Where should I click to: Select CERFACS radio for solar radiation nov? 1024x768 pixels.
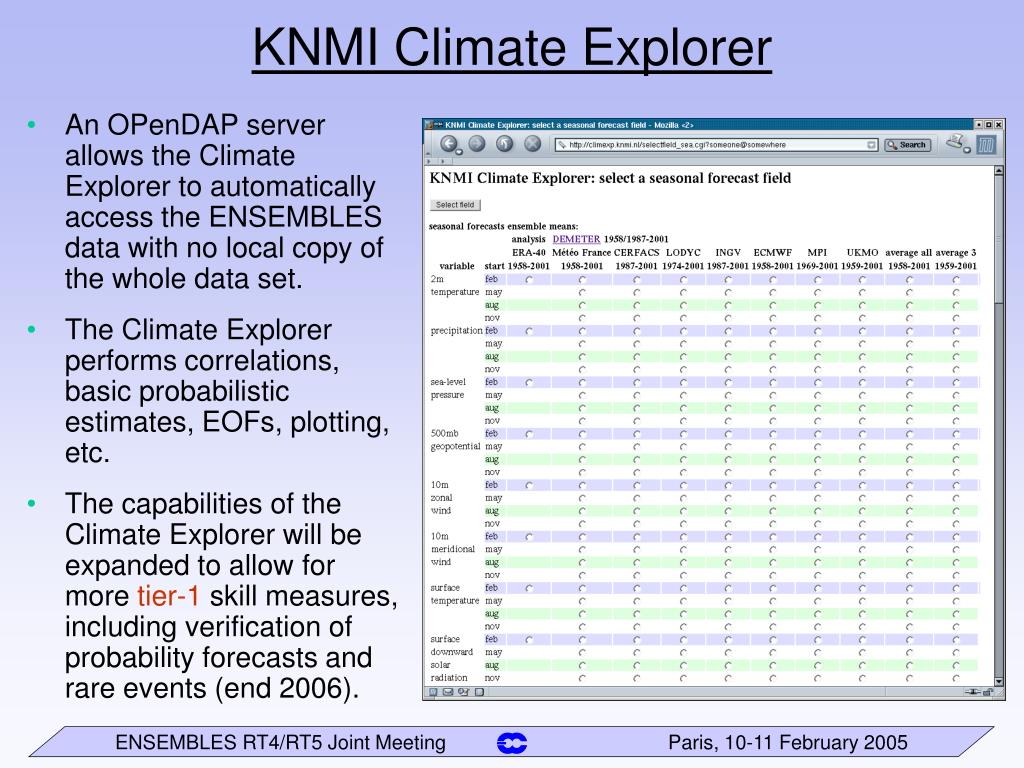[x=637, y=679]
